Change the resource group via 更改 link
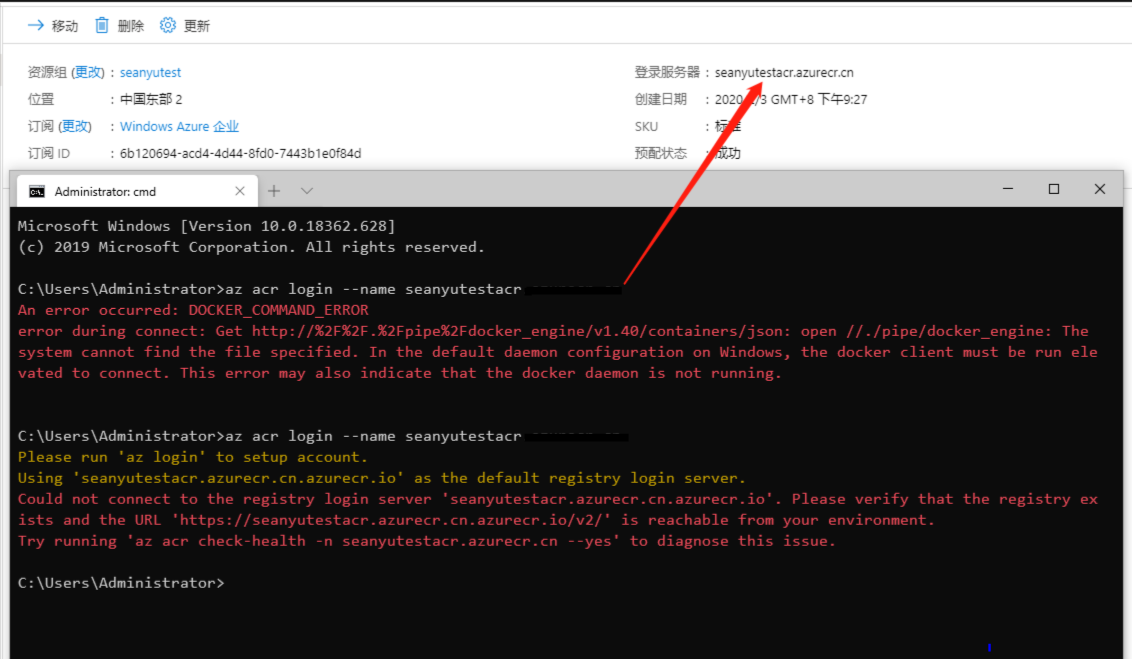The image size is (1132, 659). coord(88,72)
